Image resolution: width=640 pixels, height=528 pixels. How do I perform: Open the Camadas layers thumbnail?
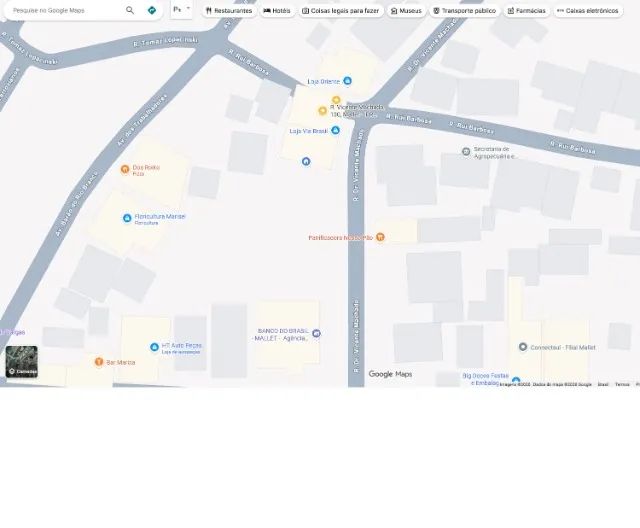(22, 362)
